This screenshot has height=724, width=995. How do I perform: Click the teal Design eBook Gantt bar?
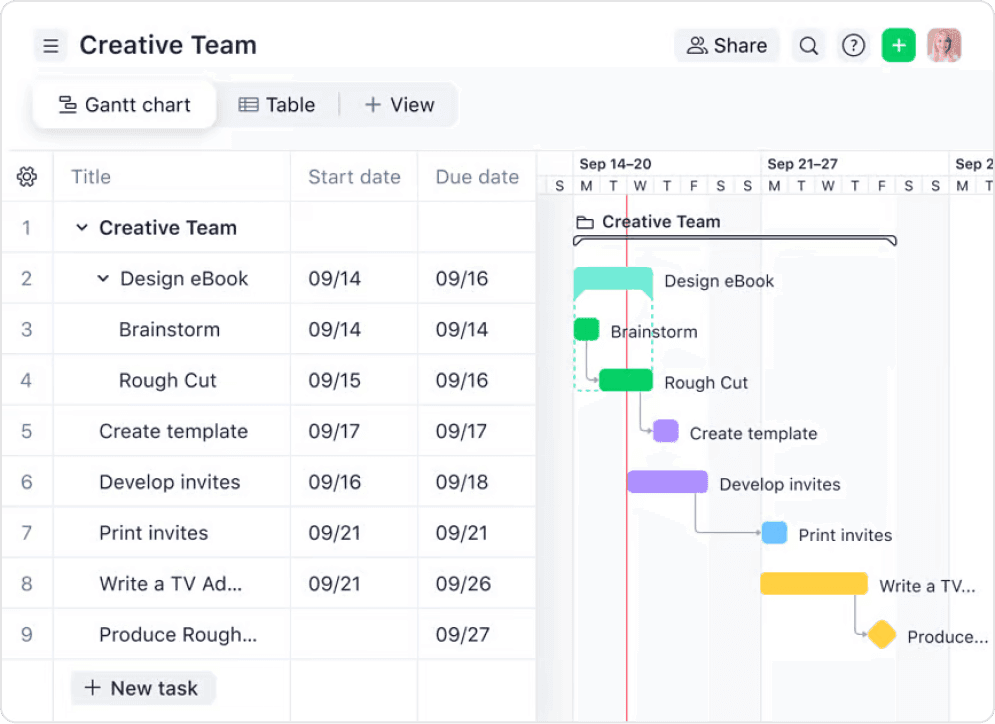pos(613,281)
